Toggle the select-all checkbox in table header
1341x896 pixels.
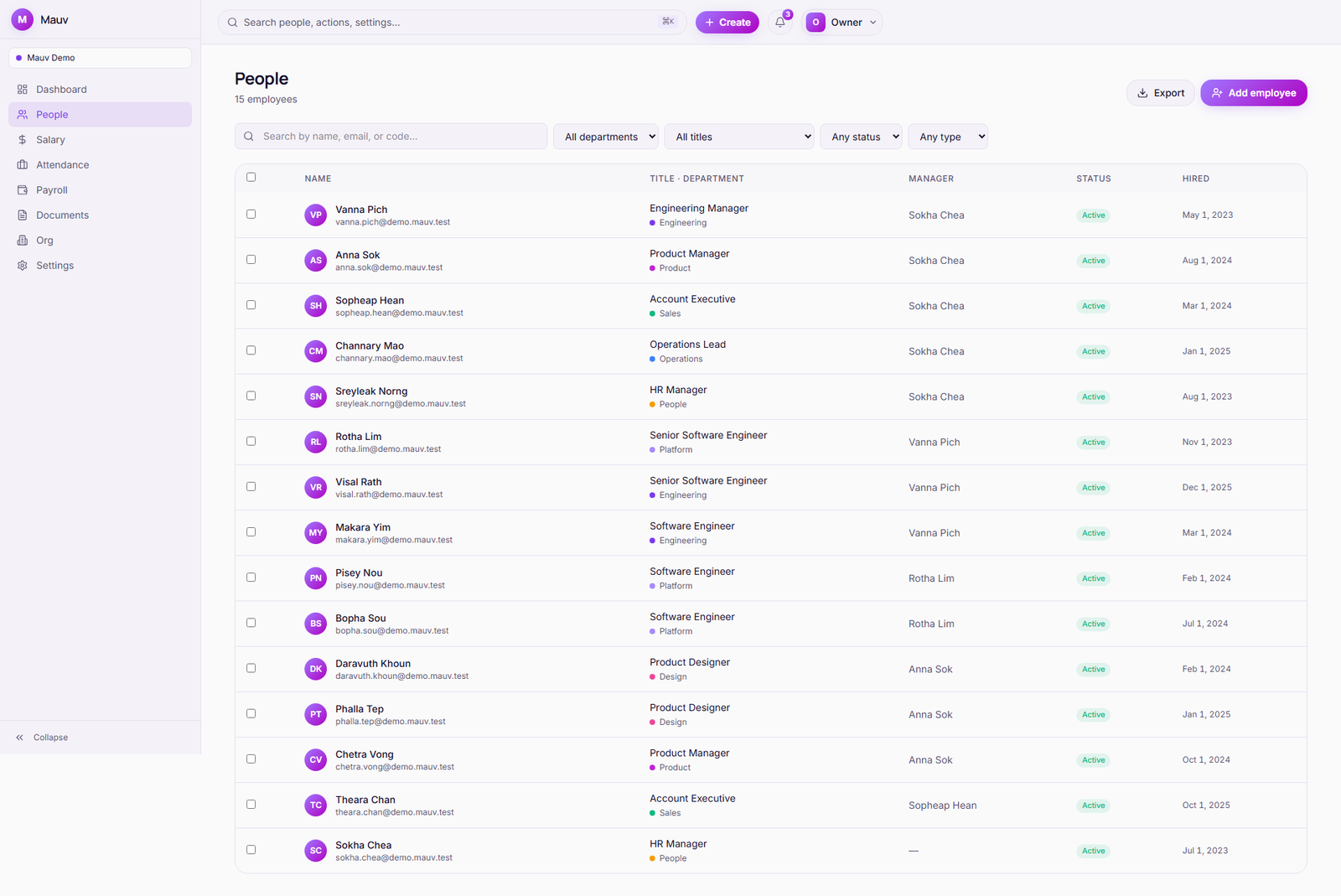pyautogui.click(x=251, y=177)
